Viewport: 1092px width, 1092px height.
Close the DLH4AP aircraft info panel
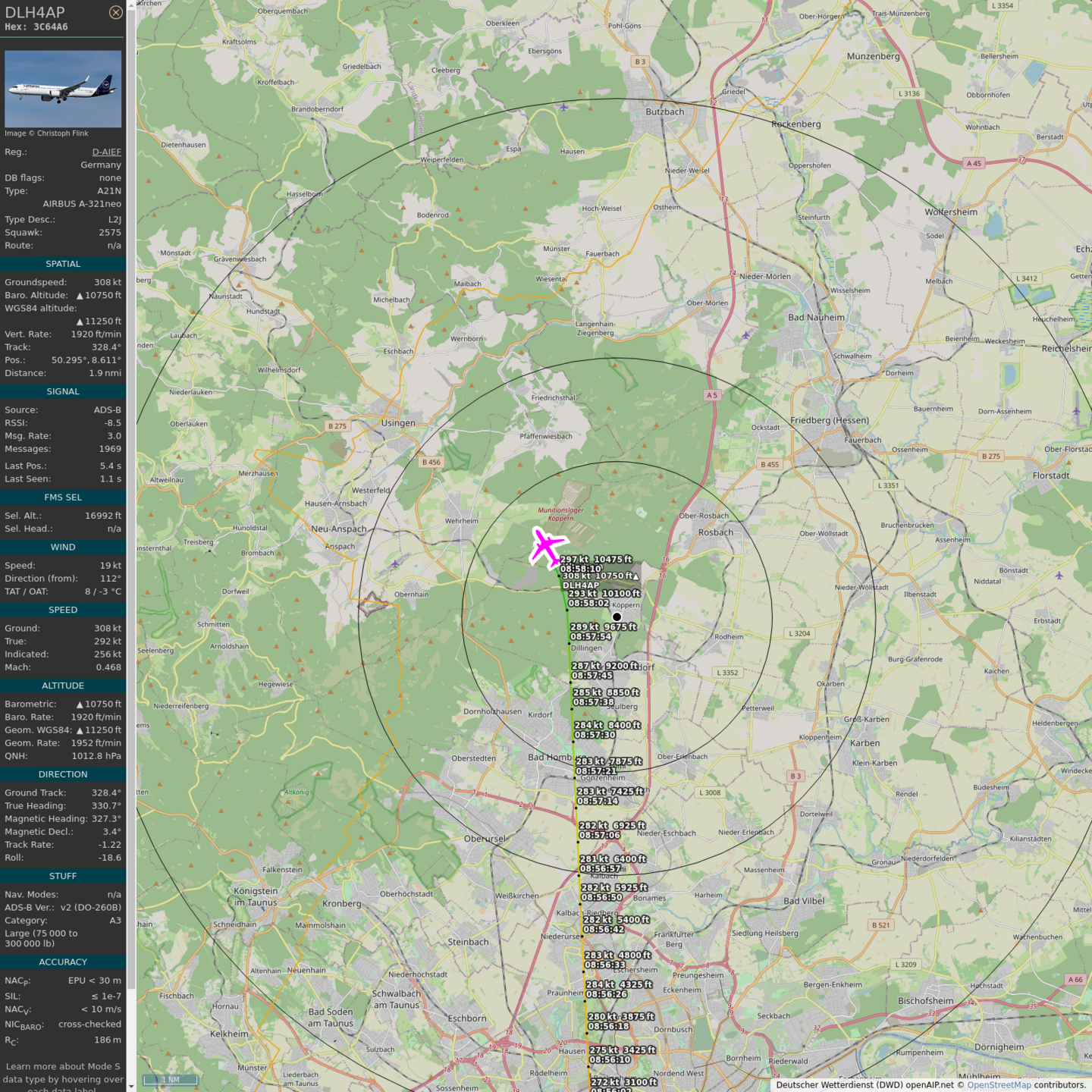click(x=115, y=12)
